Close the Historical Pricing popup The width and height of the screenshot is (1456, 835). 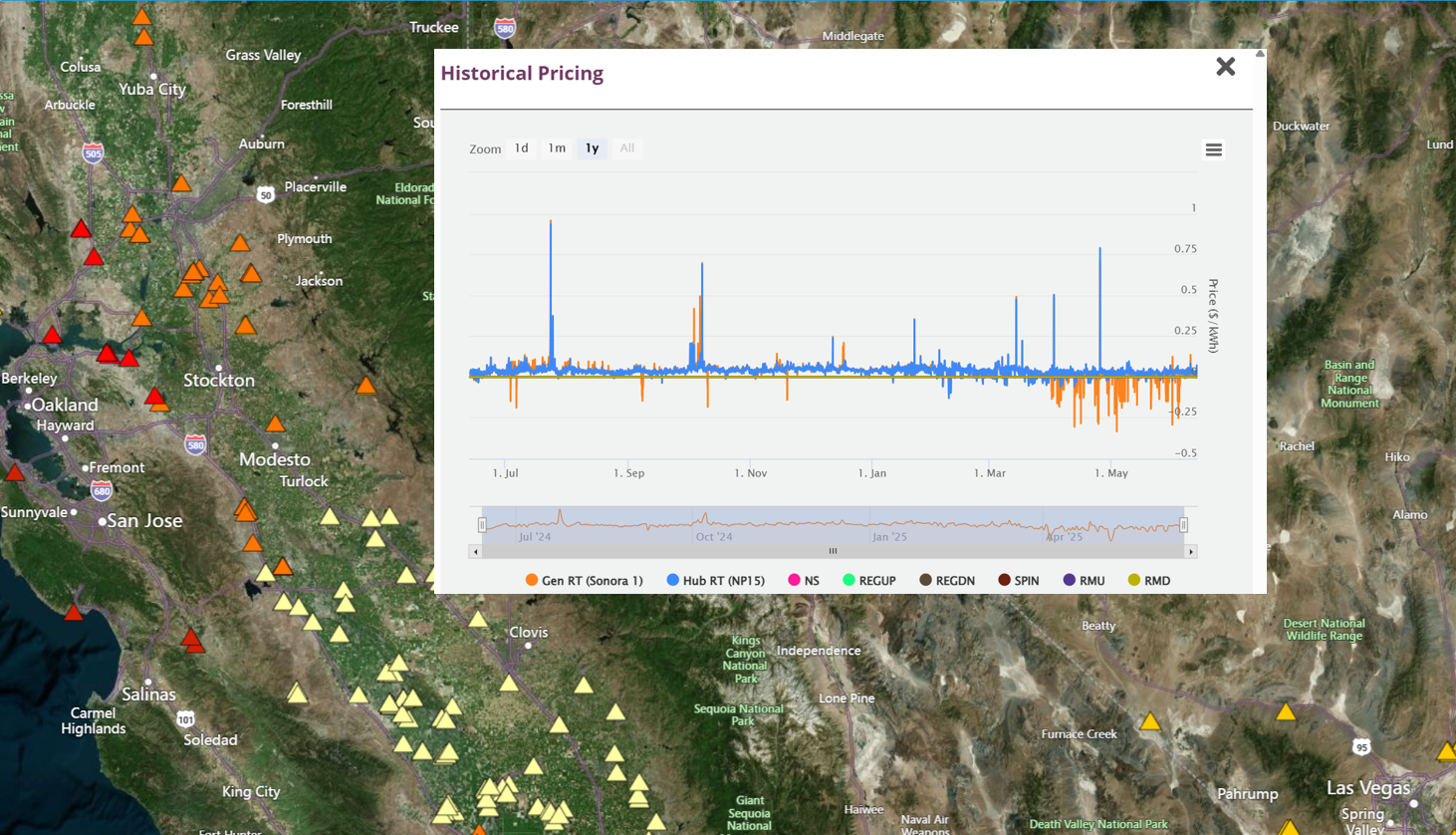(1225, 67)
